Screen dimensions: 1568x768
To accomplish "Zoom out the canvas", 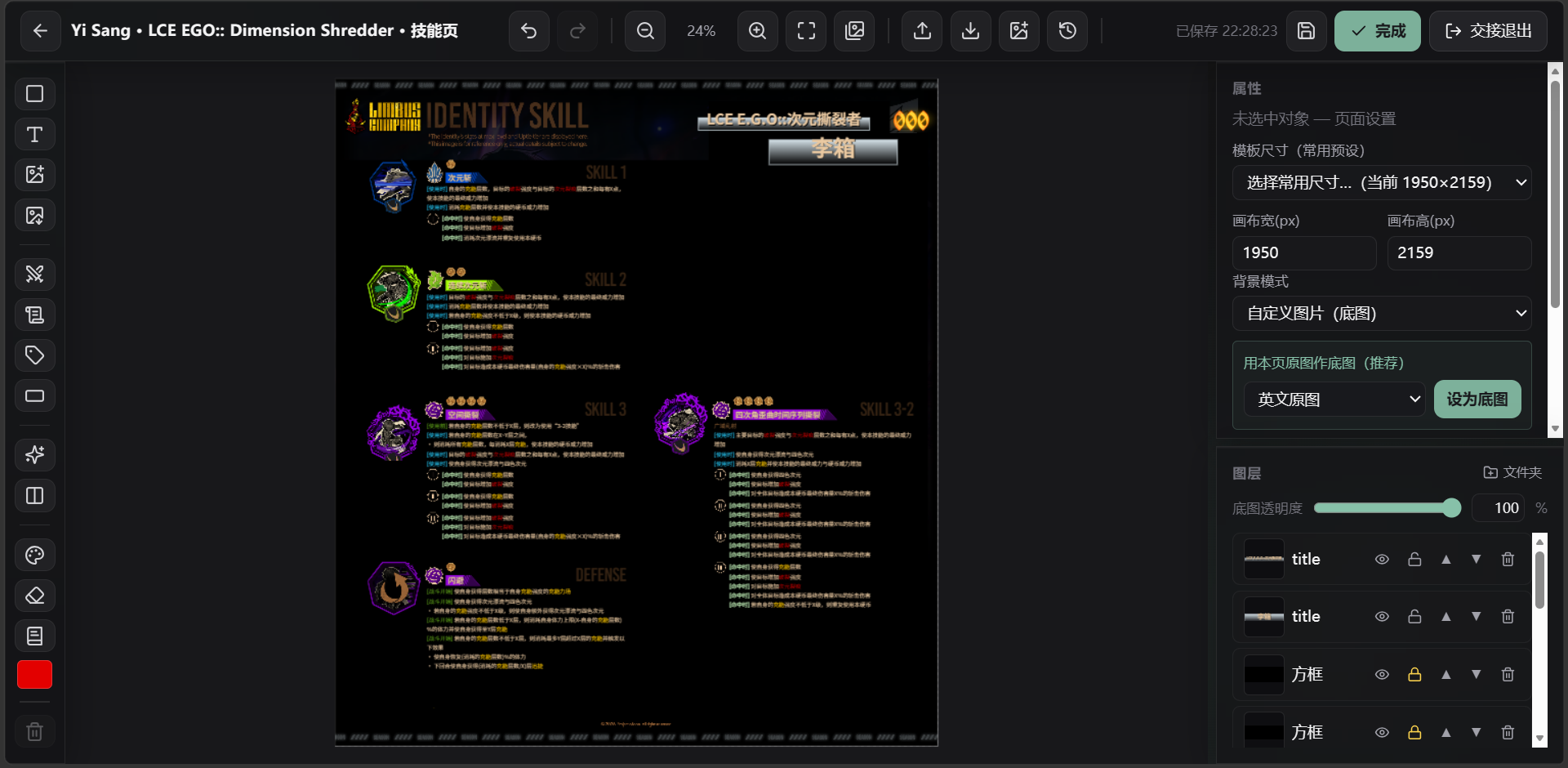I will pos(645,31).
